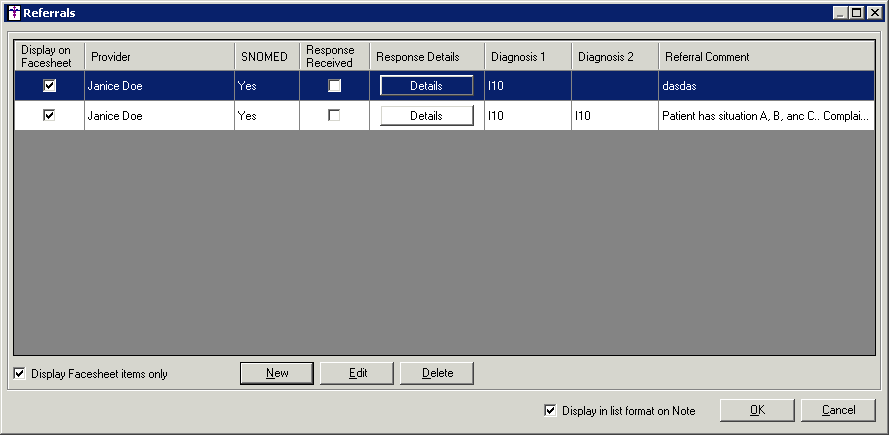Screen dimensions: 889x435
Task: Open Details for the second referral
Action: (426, 116)
